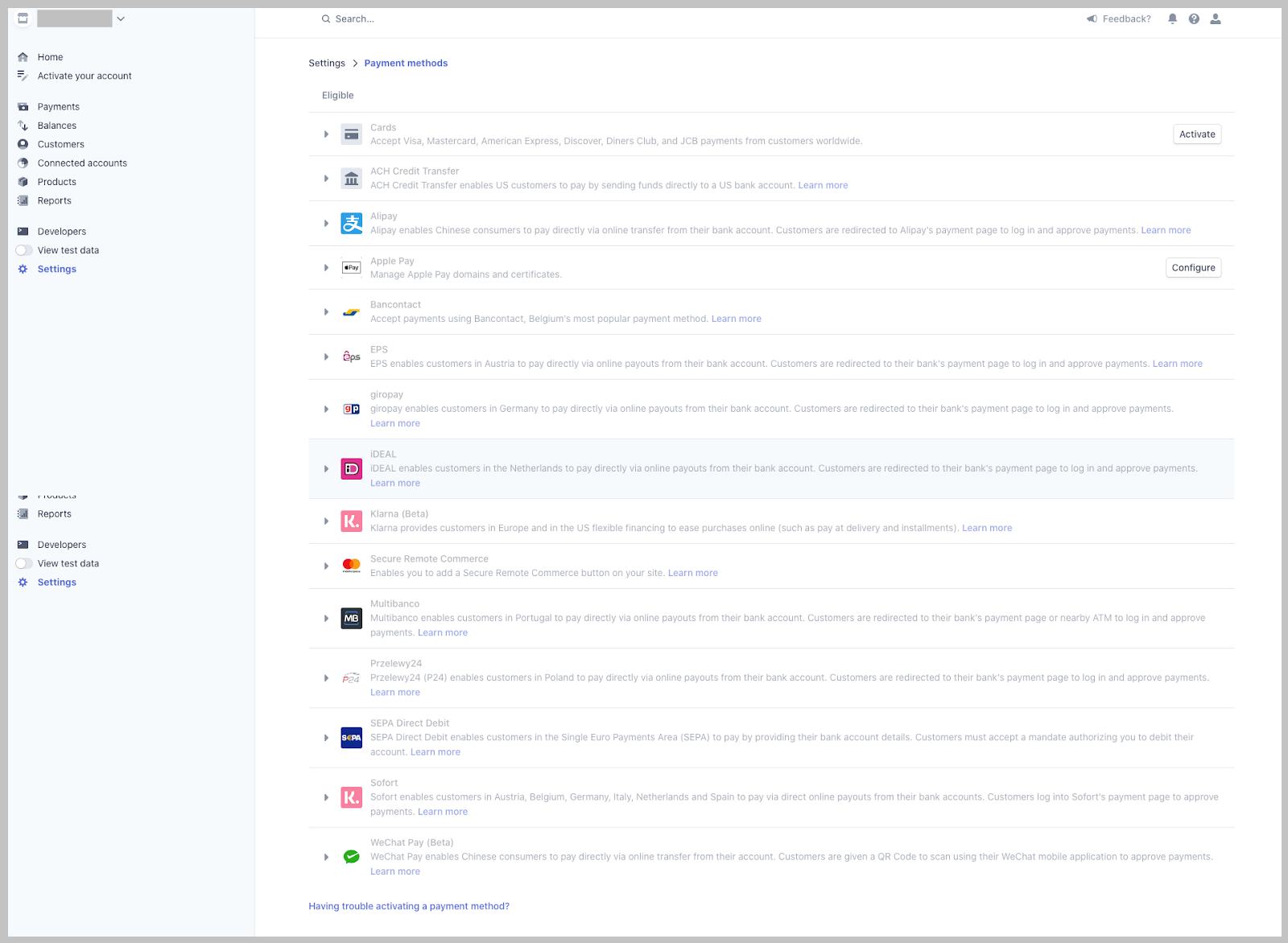
Task: Expand the WeChat Pay (Beta) row
Action: [x=326, y=857]
